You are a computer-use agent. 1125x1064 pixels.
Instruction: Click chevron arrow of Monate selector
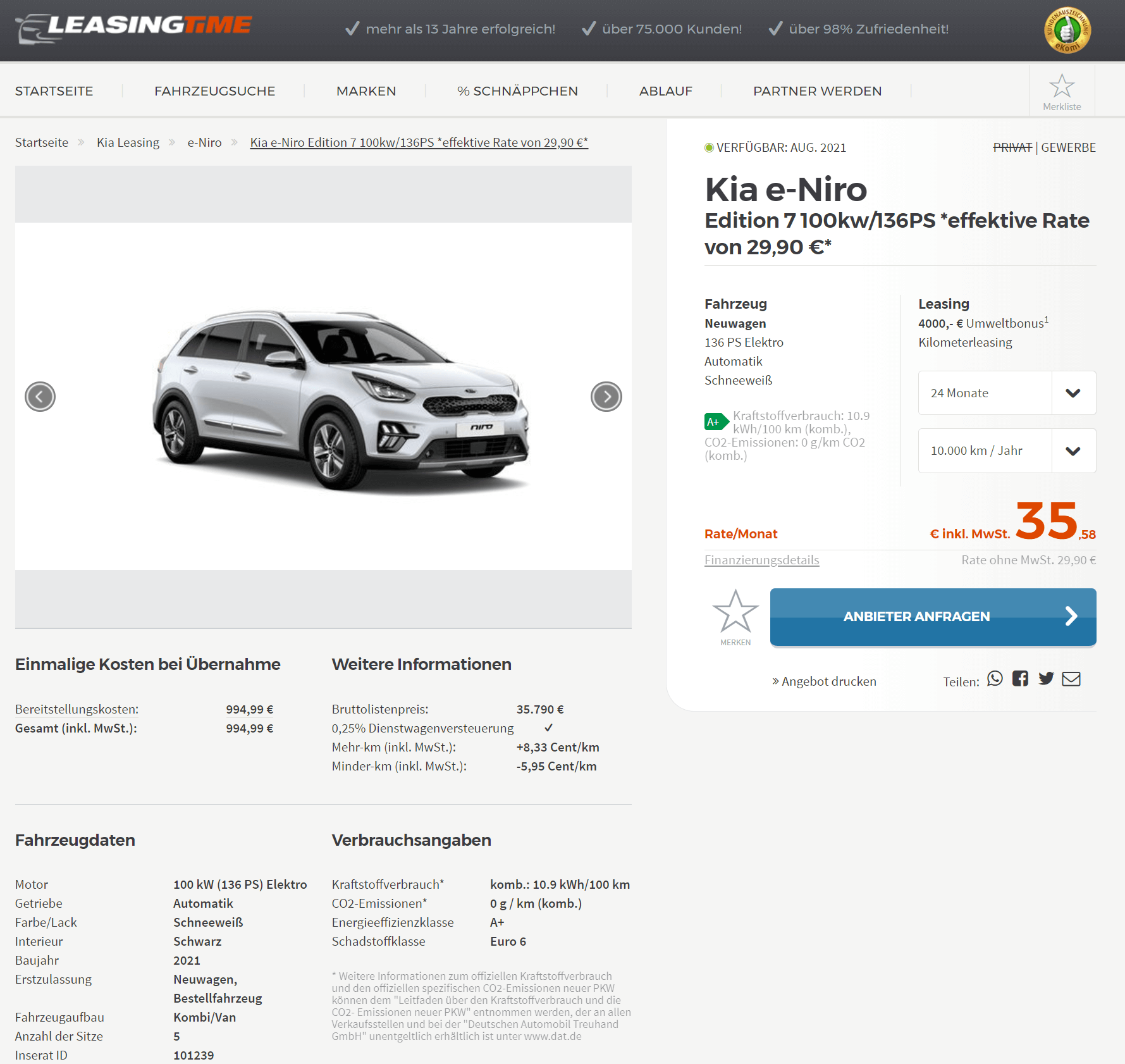pos(1073,393)
